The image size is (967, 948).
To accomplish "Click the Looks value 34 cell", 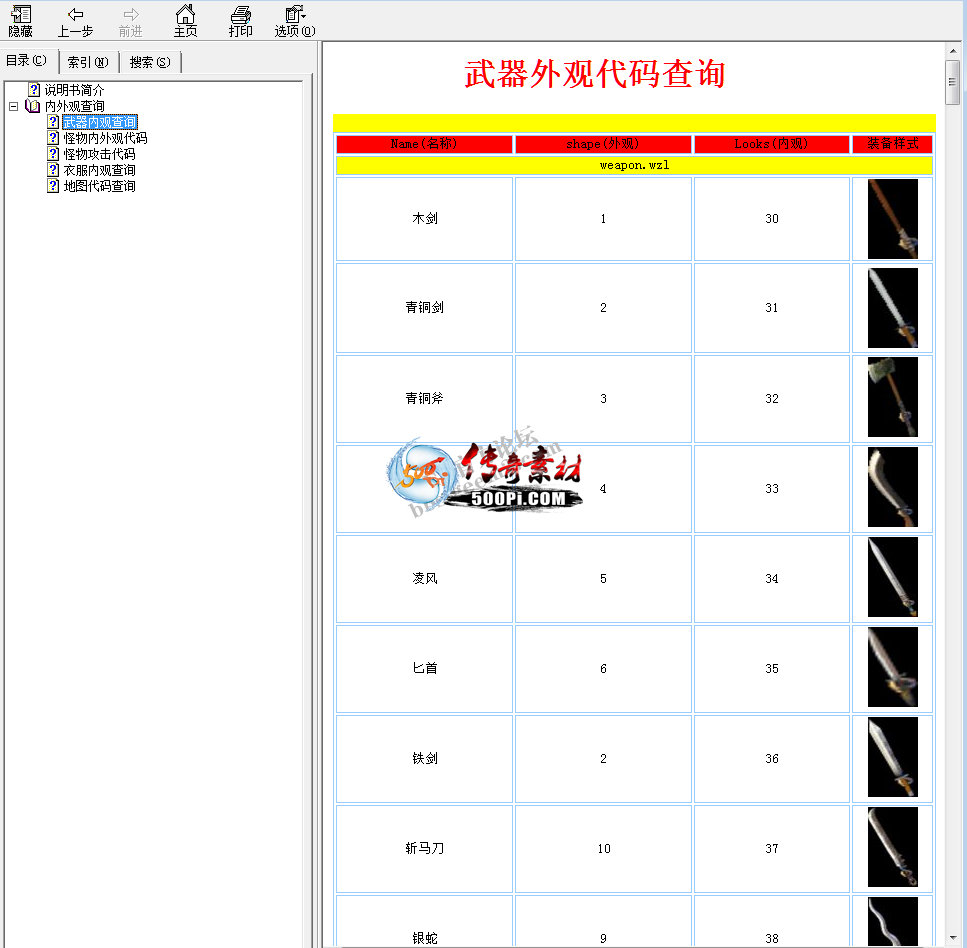I will (x=772, y=579).
